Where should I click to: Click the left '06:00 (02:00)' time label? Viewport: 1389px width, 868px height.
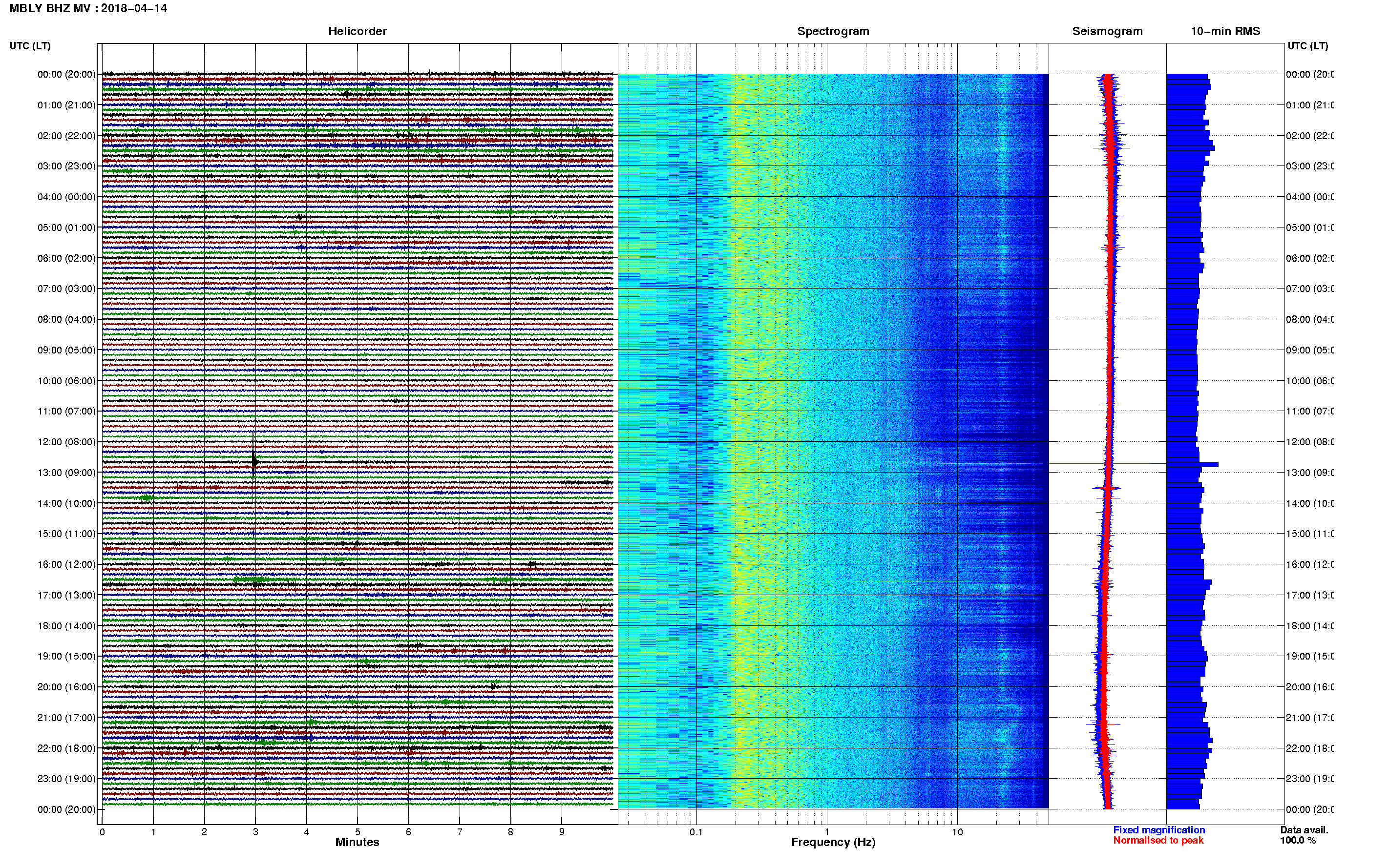pos(66,258)
